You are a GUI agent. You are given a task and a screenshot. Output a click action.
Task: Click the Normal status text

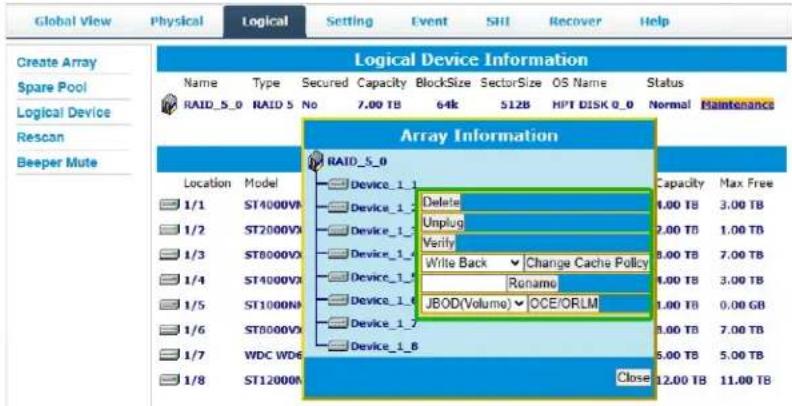(669, 105)
